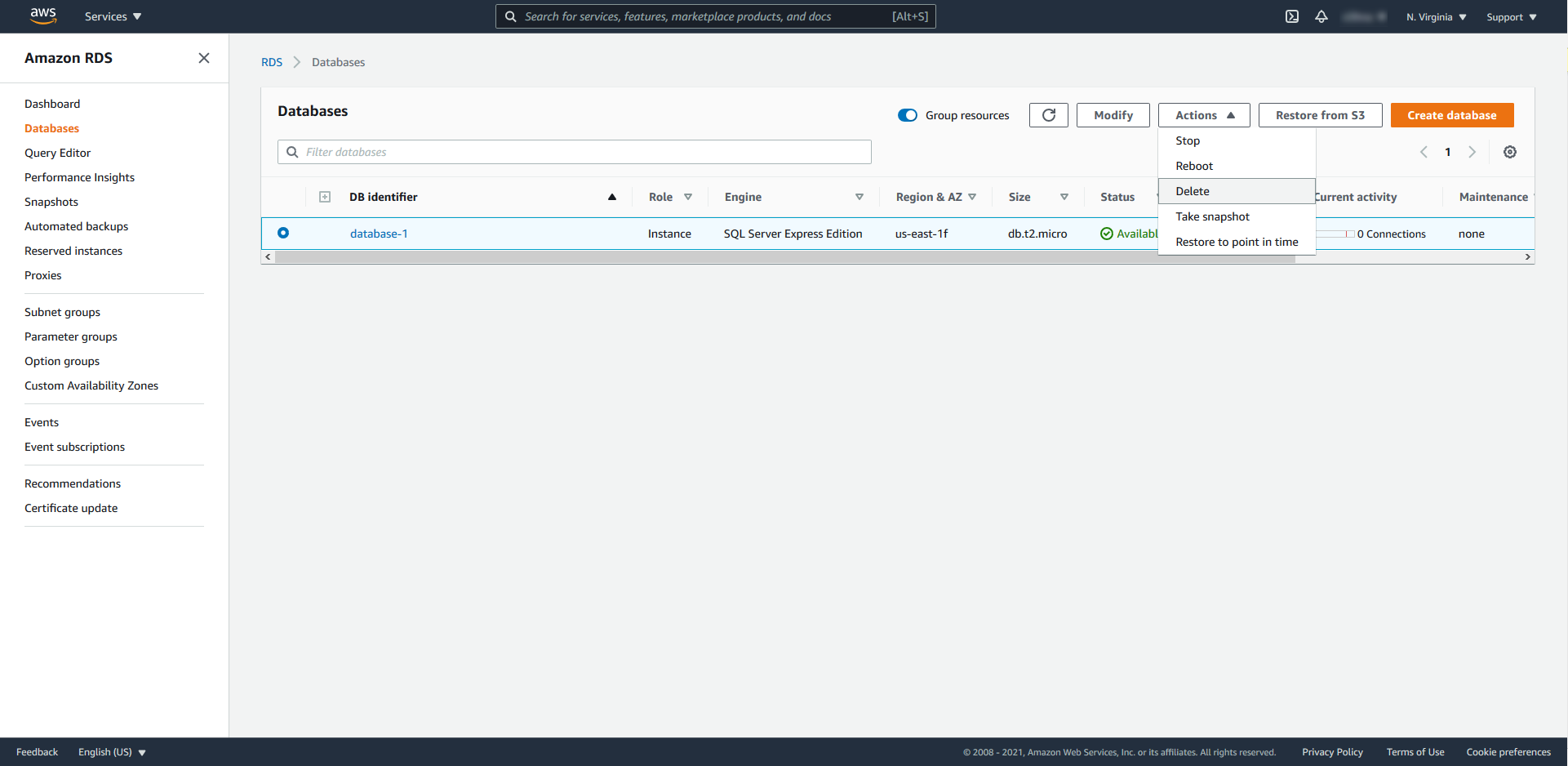Screen dimensions: 1568x766
Task: Open Certificate update in sidebar
Action: click(71, 508)
